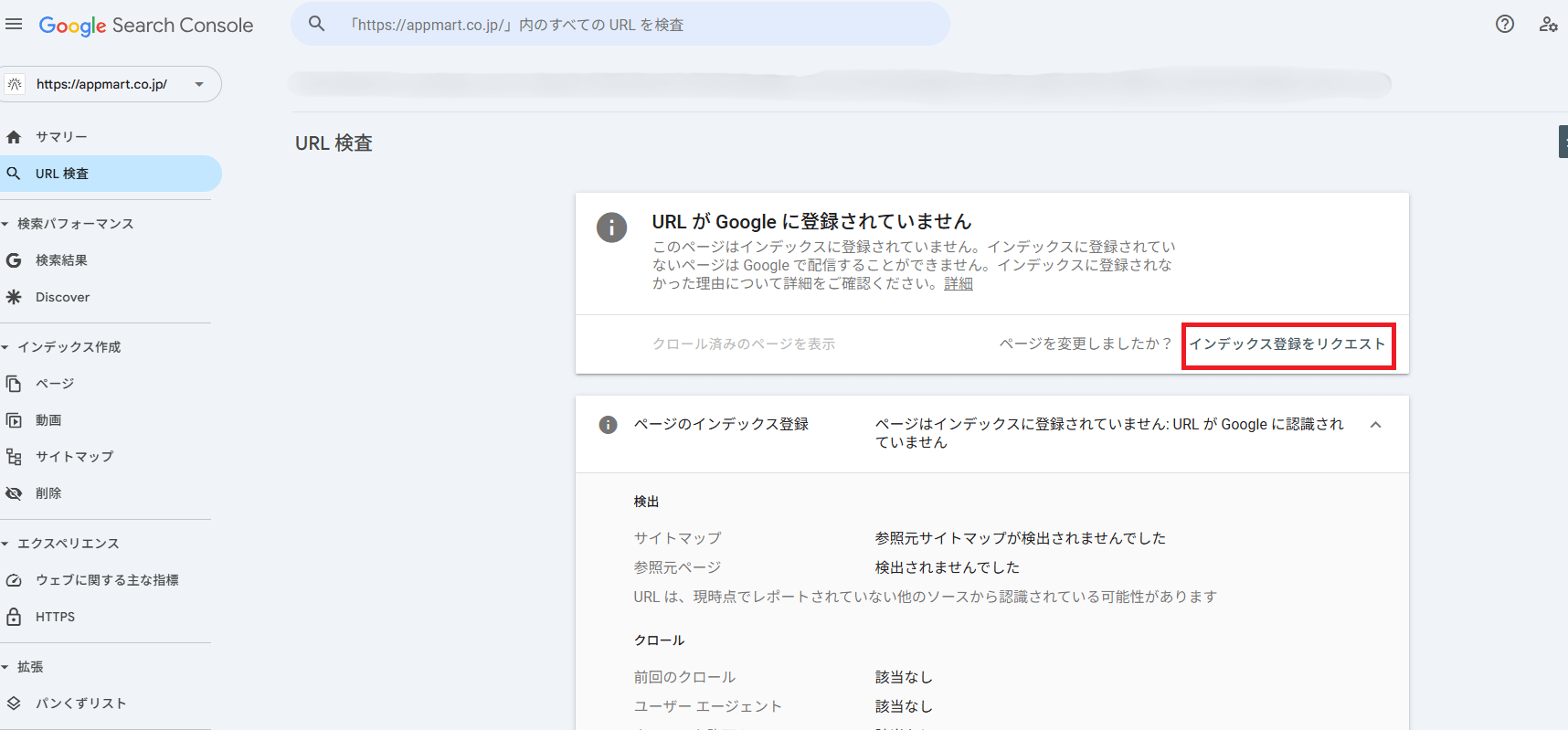Image resolution: width=1568 pixels, height=730 pixels.
Task: Open the hamburger main menu
Action: point(14,25)
